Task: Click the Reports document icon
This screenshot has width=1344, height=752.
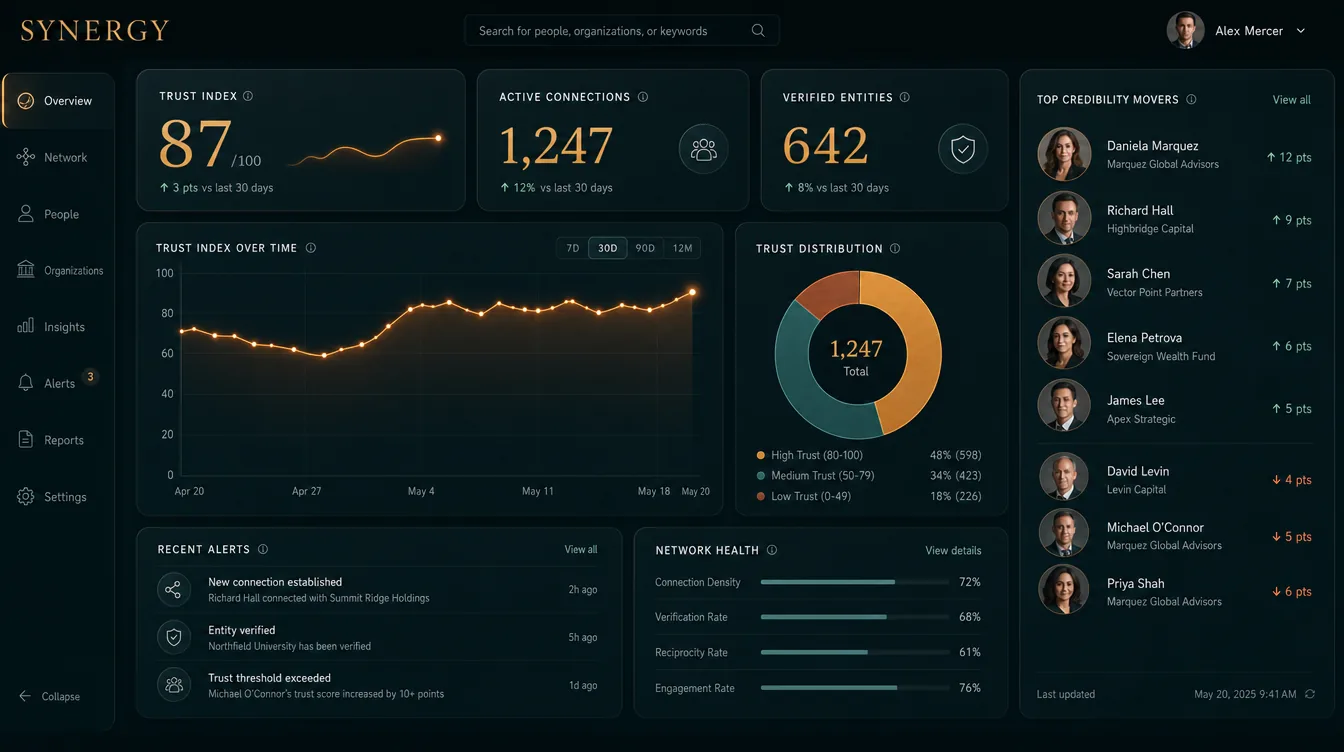Action: pos(26,440)
